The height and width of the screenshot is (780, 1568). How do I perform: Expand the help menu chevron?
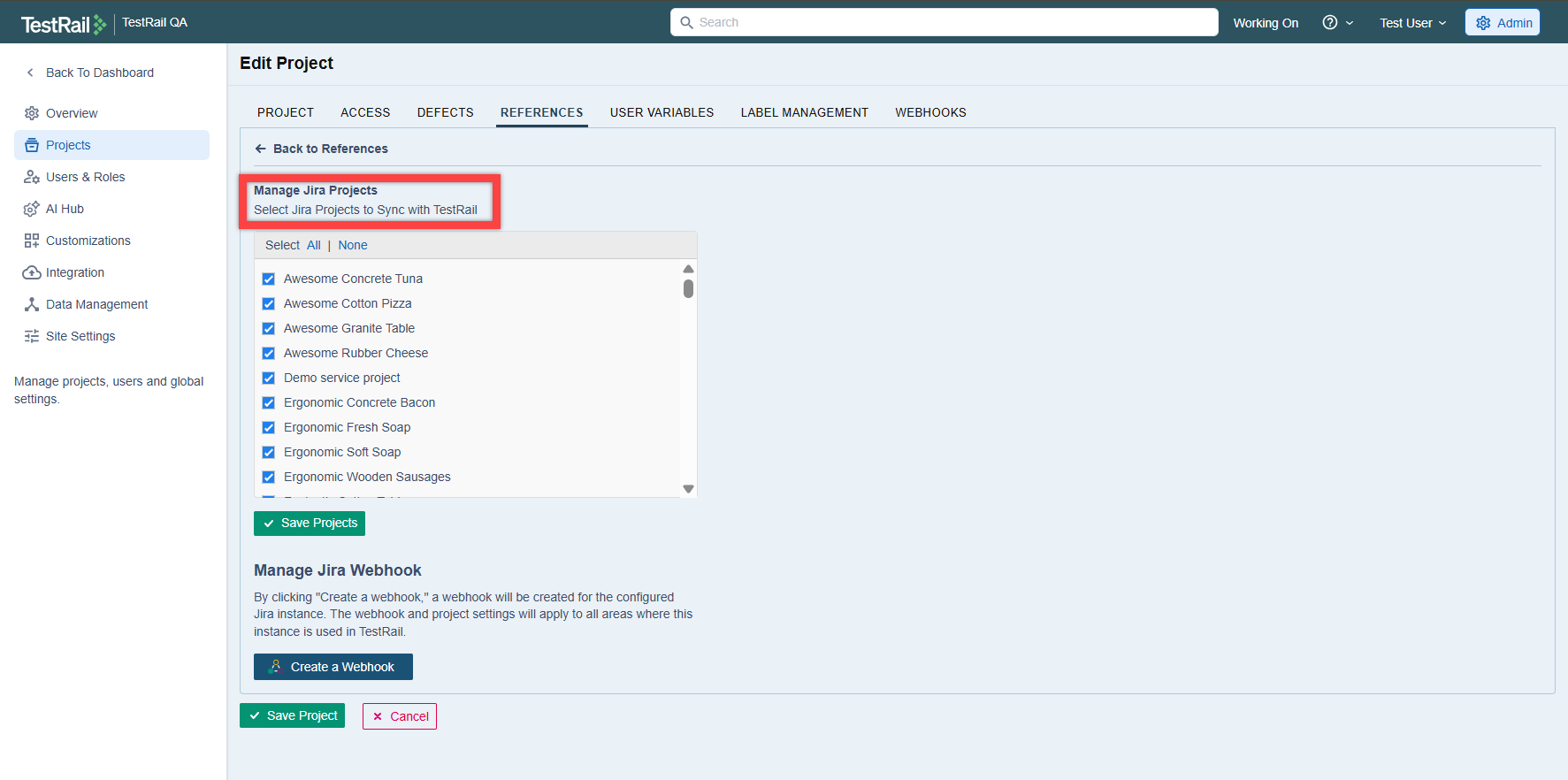click(1350, 23)
